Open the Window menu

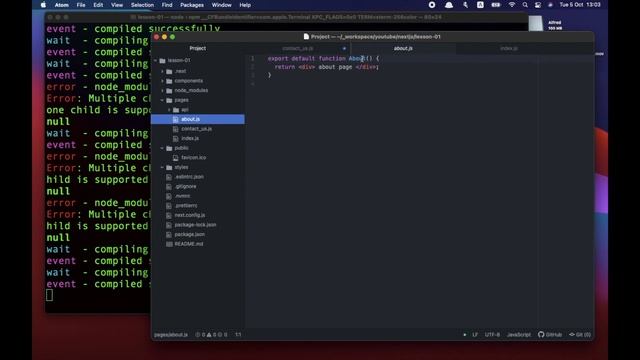[222, 5]
